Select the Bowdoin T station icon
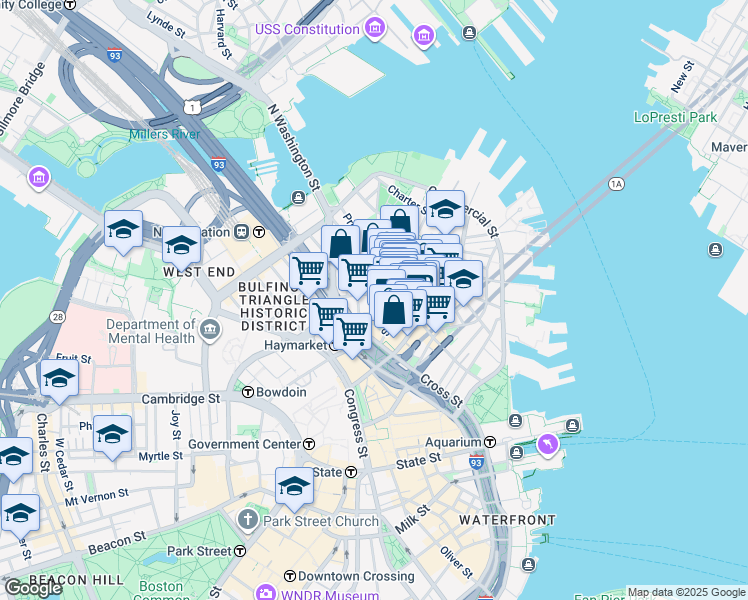The height and width of the screenshot is (600, 748). pyautogui.click(x=248, y=392)
